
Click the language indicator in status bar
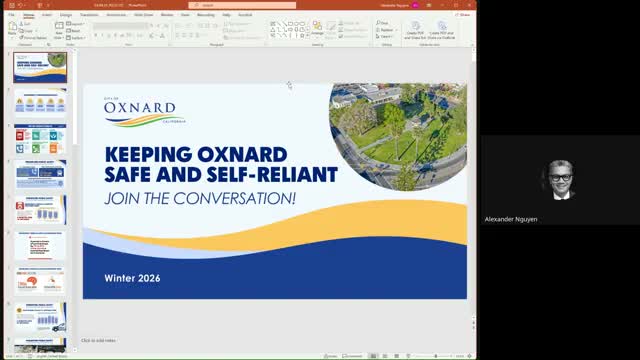(x=52, y=356)
